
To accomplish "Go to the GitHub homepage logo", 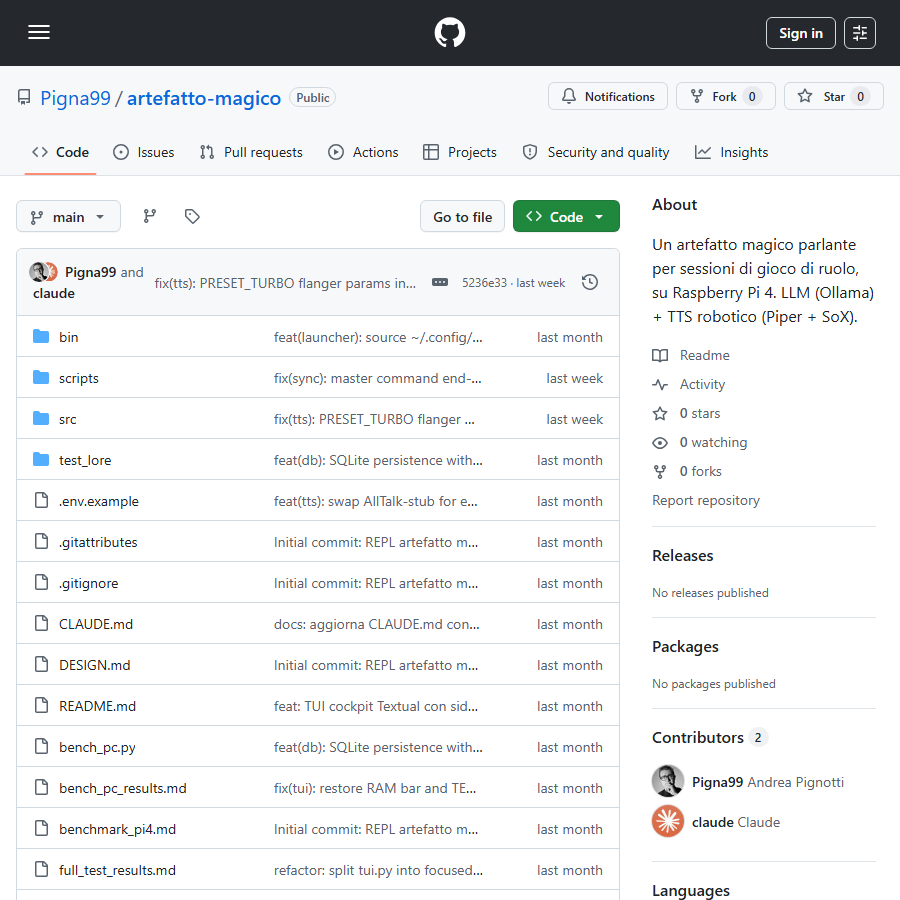I will coord(449,33).
